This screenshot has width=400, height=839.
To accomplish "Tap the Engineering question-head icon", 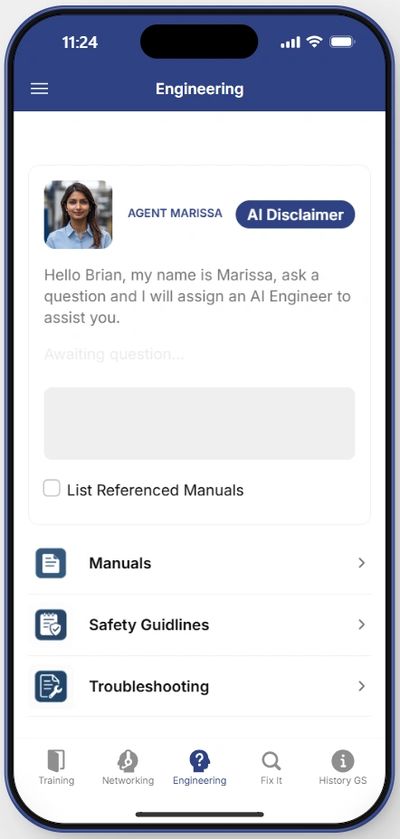I will (x=199, y=760).
